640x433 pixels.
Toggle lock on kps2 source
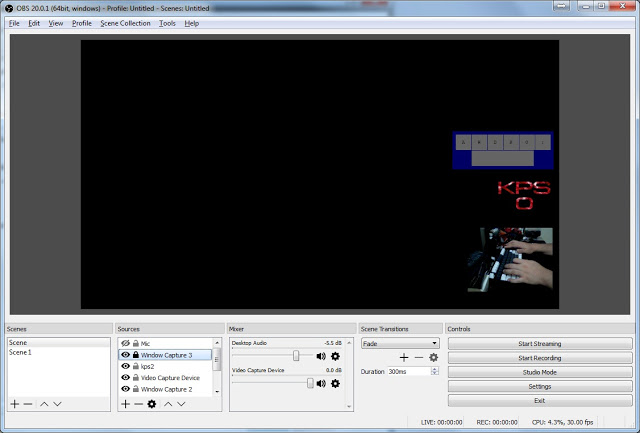click(136, 366)
